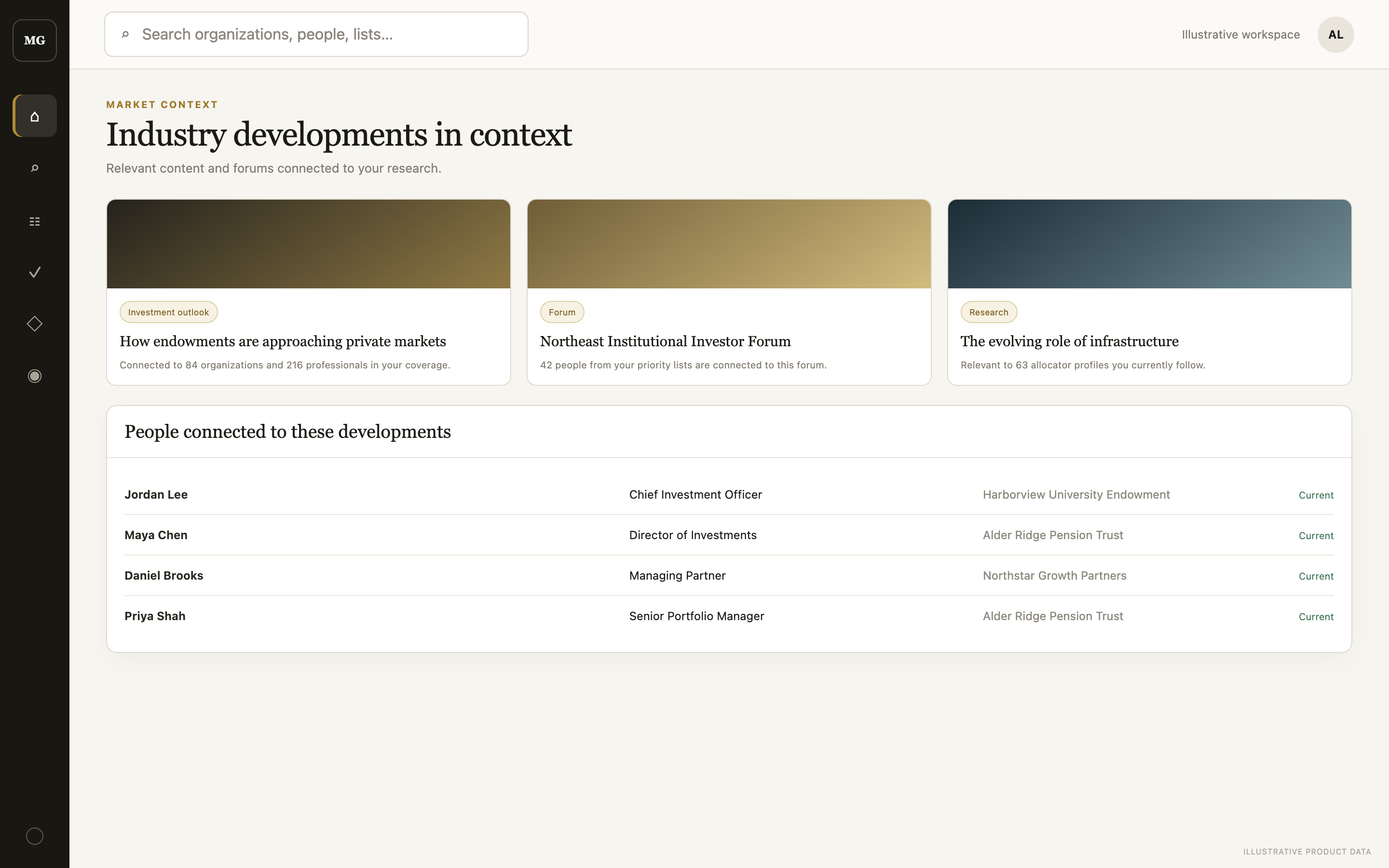Open Northstar Growth Partners organization
Viewport: 1389px width, 868px height.
tap(1054, 576)
